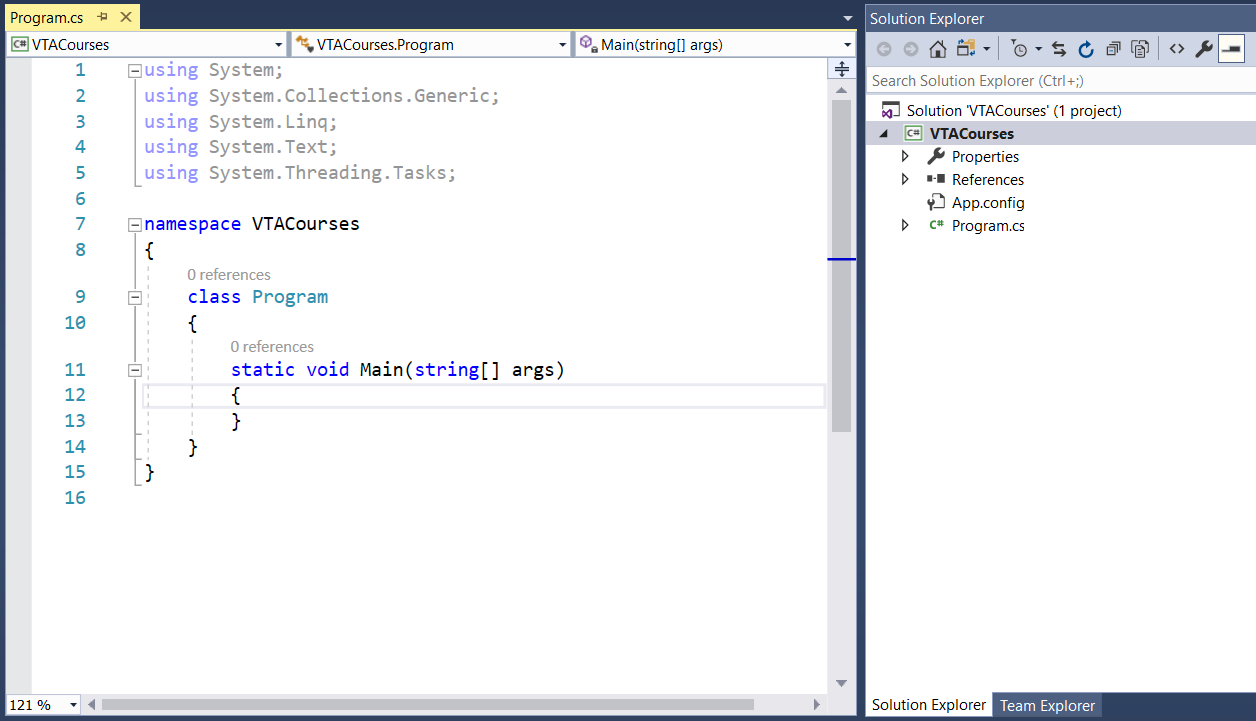Click the References icon in tree
Image resolution: width=1256 pixels, height=721 pixels.
(x=936, y=179)
